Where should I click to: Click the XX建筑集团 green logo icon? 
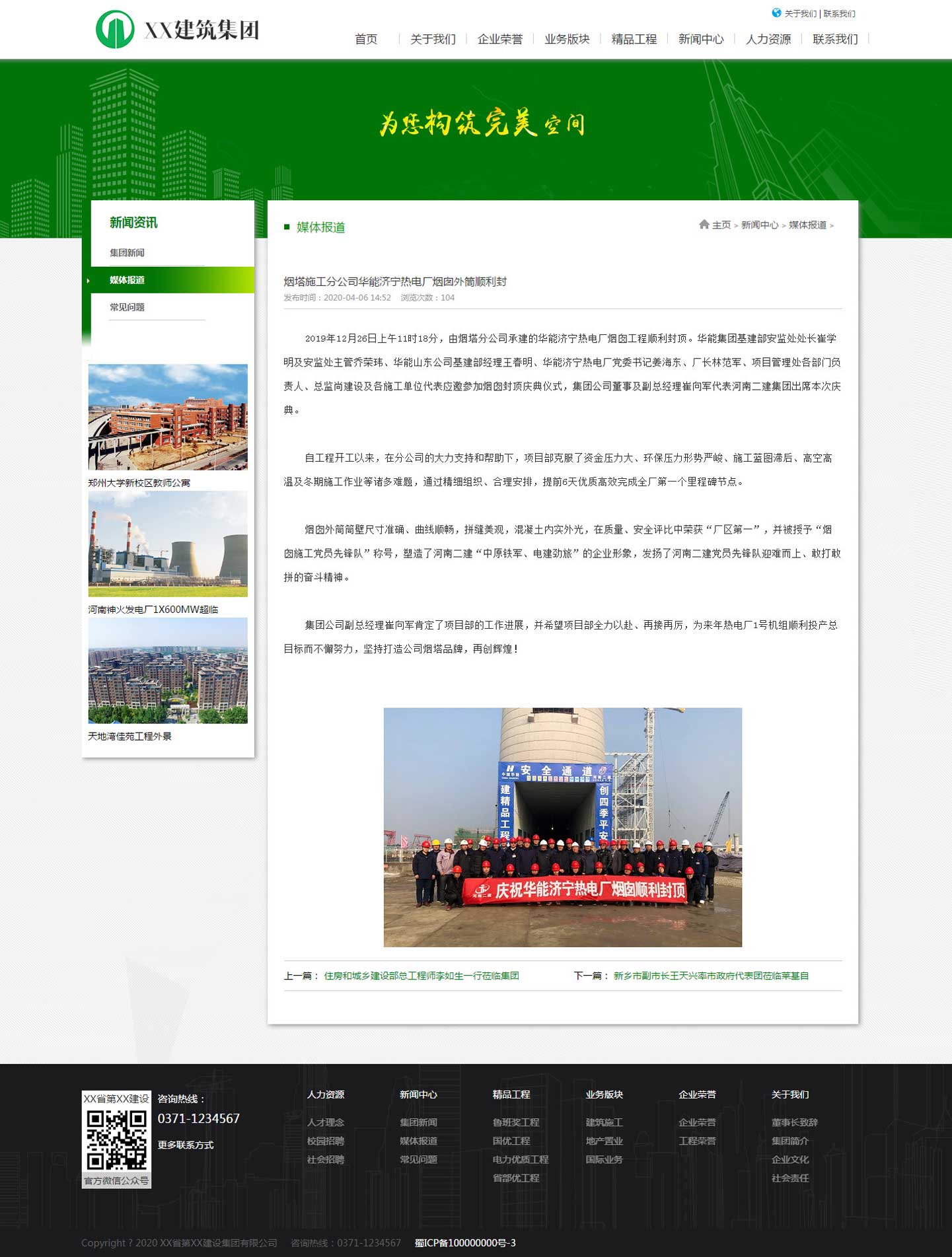pos(115,30)
